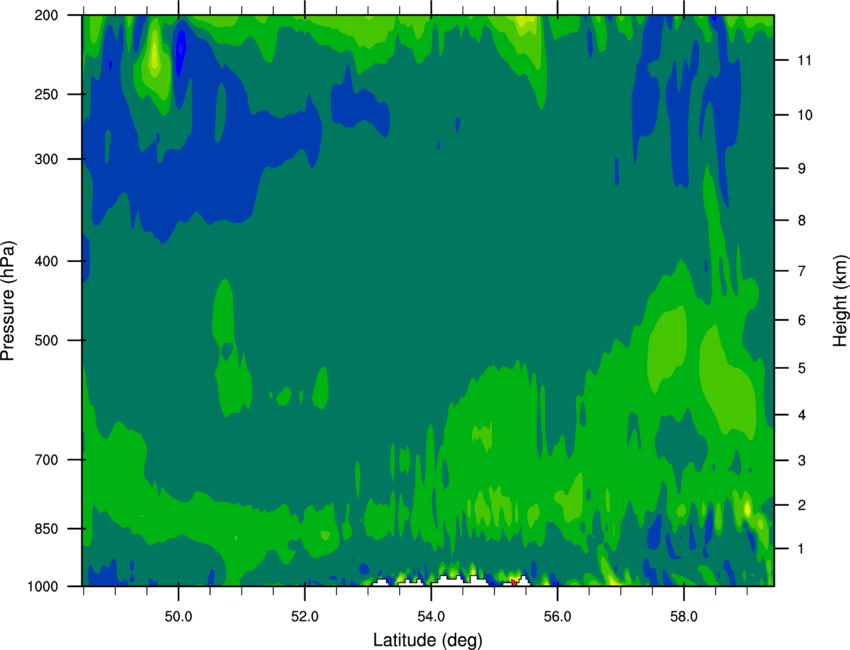Pick the 3 km height label
This screenshot has height=650, width=850.
801,461
